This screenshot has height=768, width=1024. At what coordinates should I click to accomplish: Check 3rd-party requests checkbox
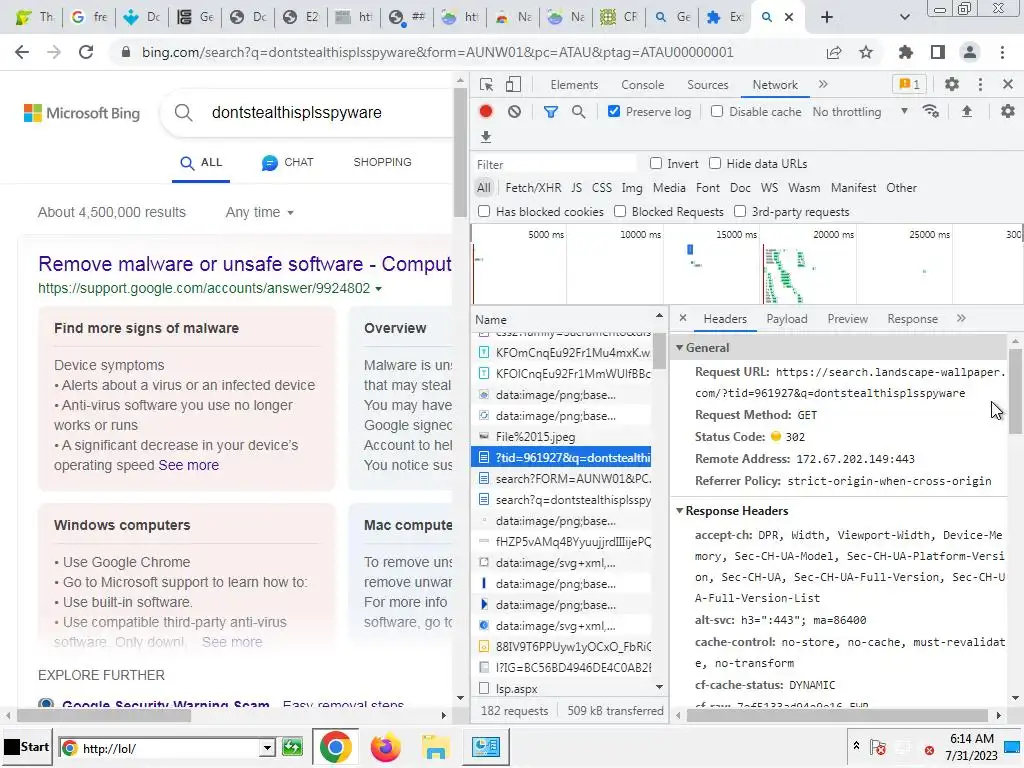[x=740, y=211]
